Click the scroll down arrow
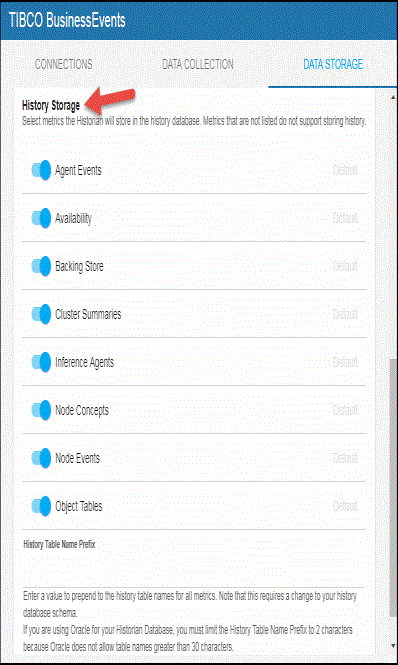Viewport: 398px width, 665px height. [393, 646]
